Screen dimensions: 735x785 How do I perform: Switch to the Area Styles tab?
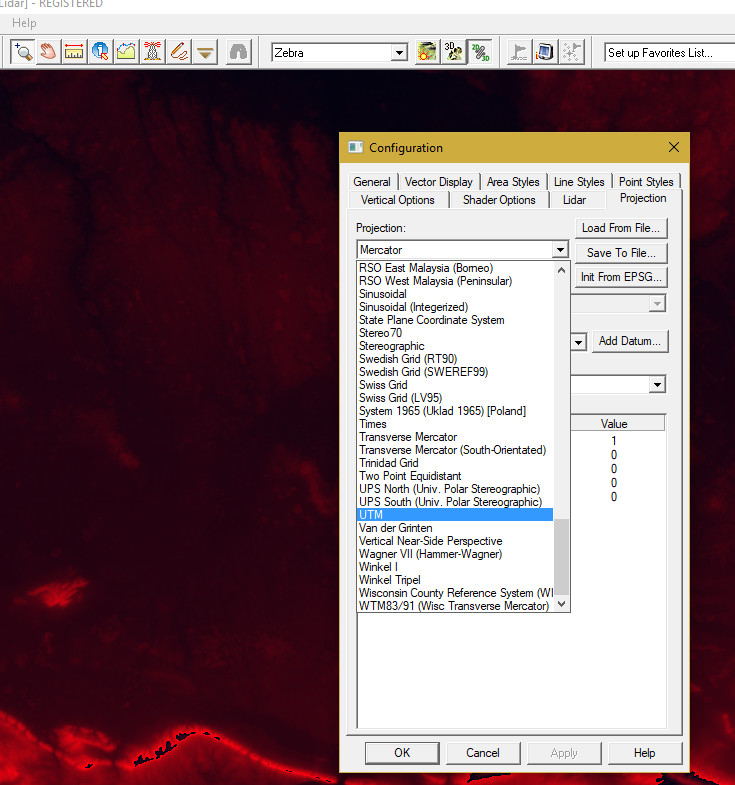(513, 182)
